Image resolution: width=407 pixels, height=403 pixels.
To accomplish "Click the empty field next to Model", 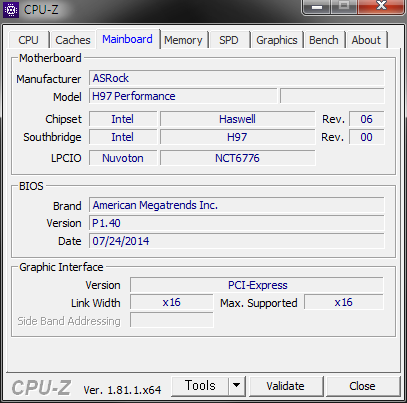I will click(332, 96).
